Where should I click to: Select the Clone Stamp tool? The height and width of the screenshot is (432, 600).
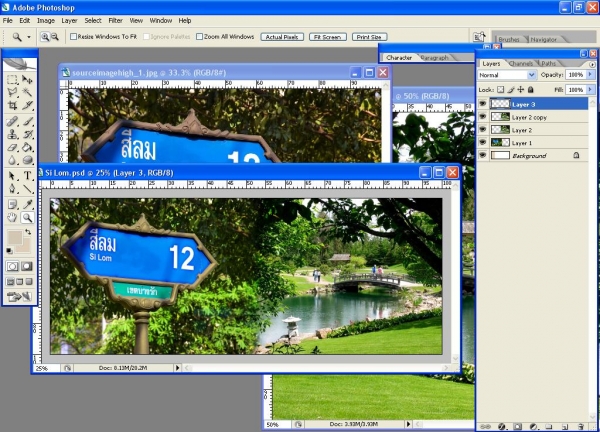click(x=12, y=134)
